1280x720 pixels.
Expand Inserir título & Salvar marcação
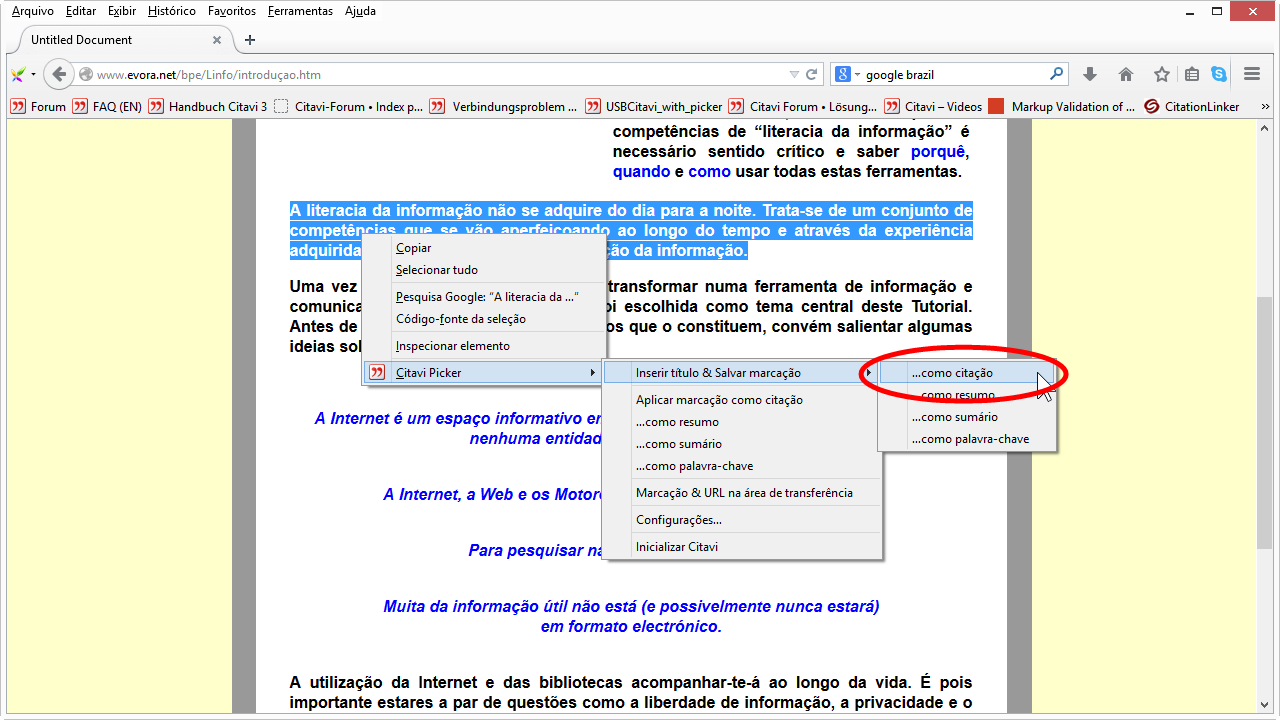742,373
